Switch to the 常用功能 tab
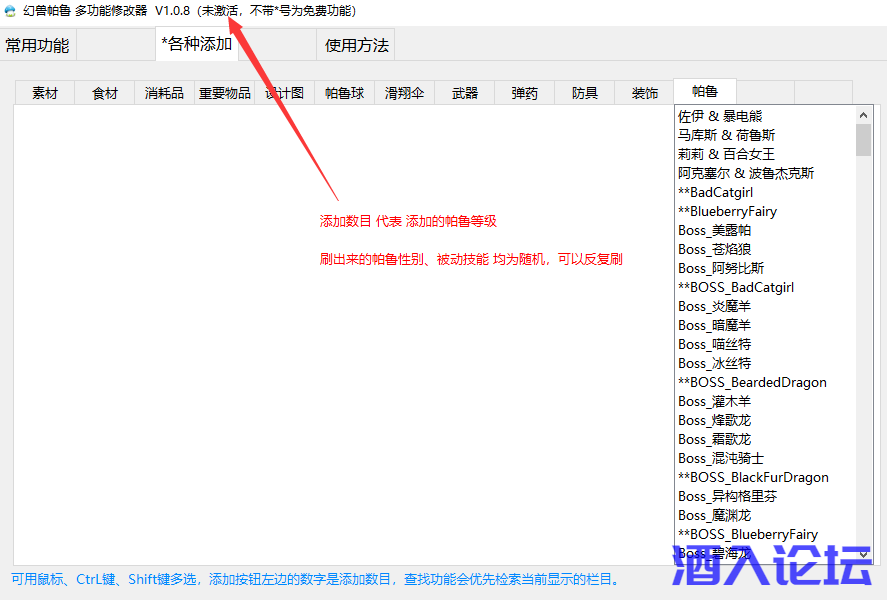 pyautogui.click(x=38, y=45)
